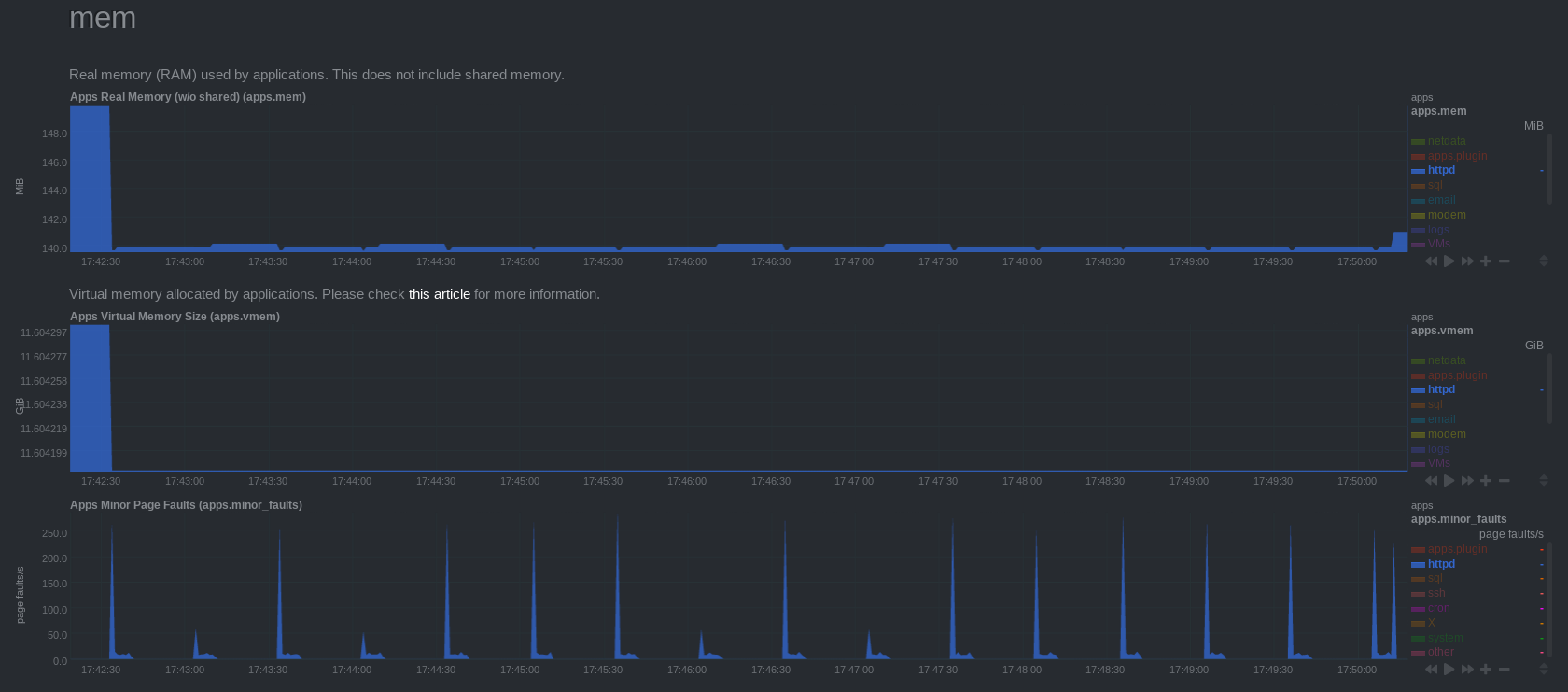This screenshot has width=1568, height=692.
Task: Pan the apps.vmem chart right with fast-forward icon
Action: [x=1467, y=481]
